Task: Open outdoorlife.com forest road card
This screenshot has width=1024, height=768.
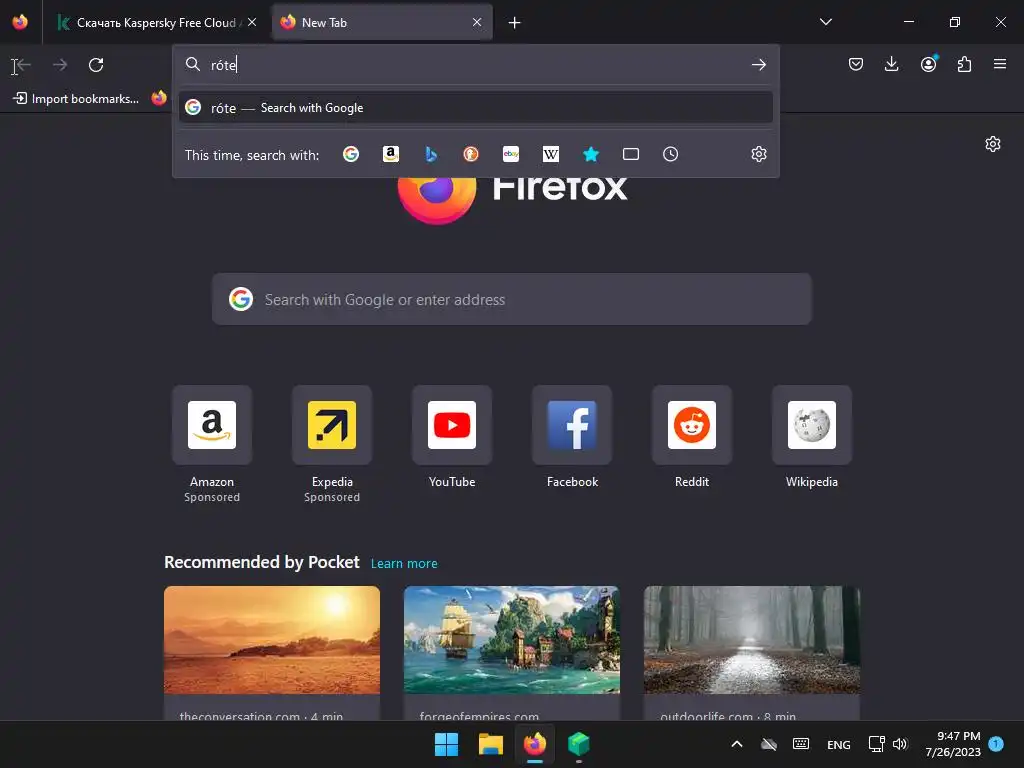Action: click(x=752, y=653)
